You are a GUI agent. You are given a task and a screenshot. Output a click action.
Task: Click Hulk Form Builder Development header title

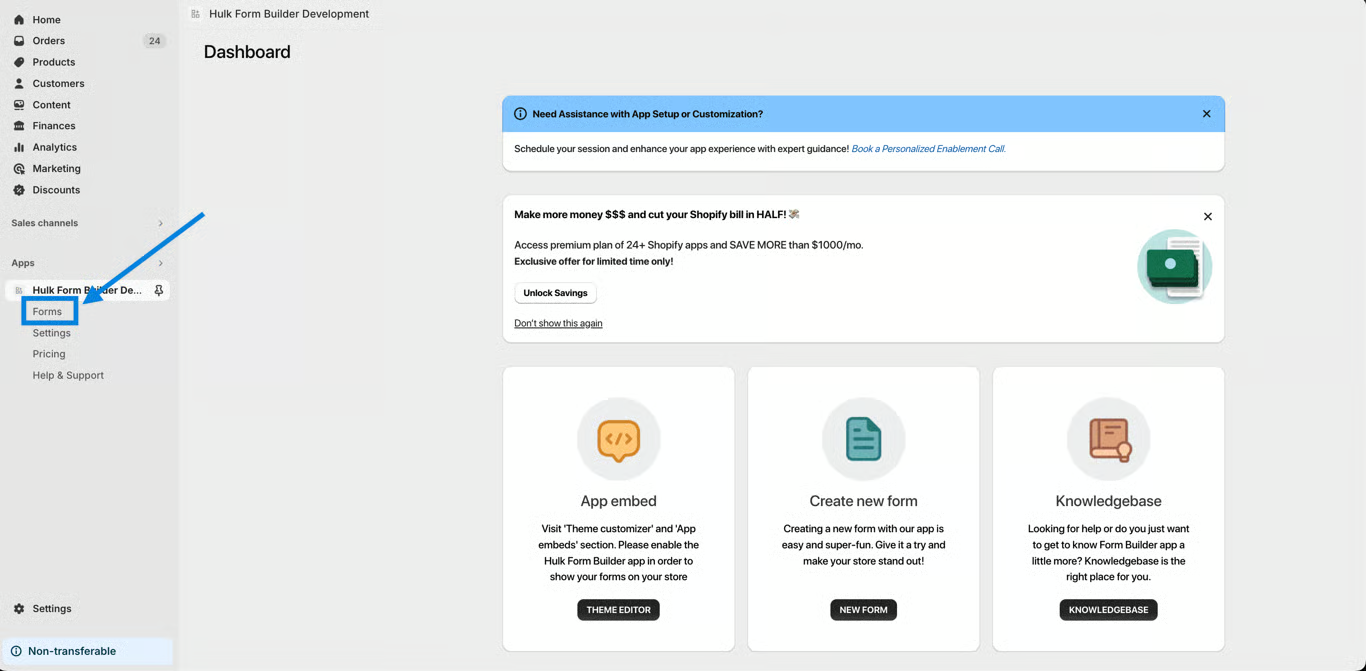pyautogui.click(x=289, y=14)
